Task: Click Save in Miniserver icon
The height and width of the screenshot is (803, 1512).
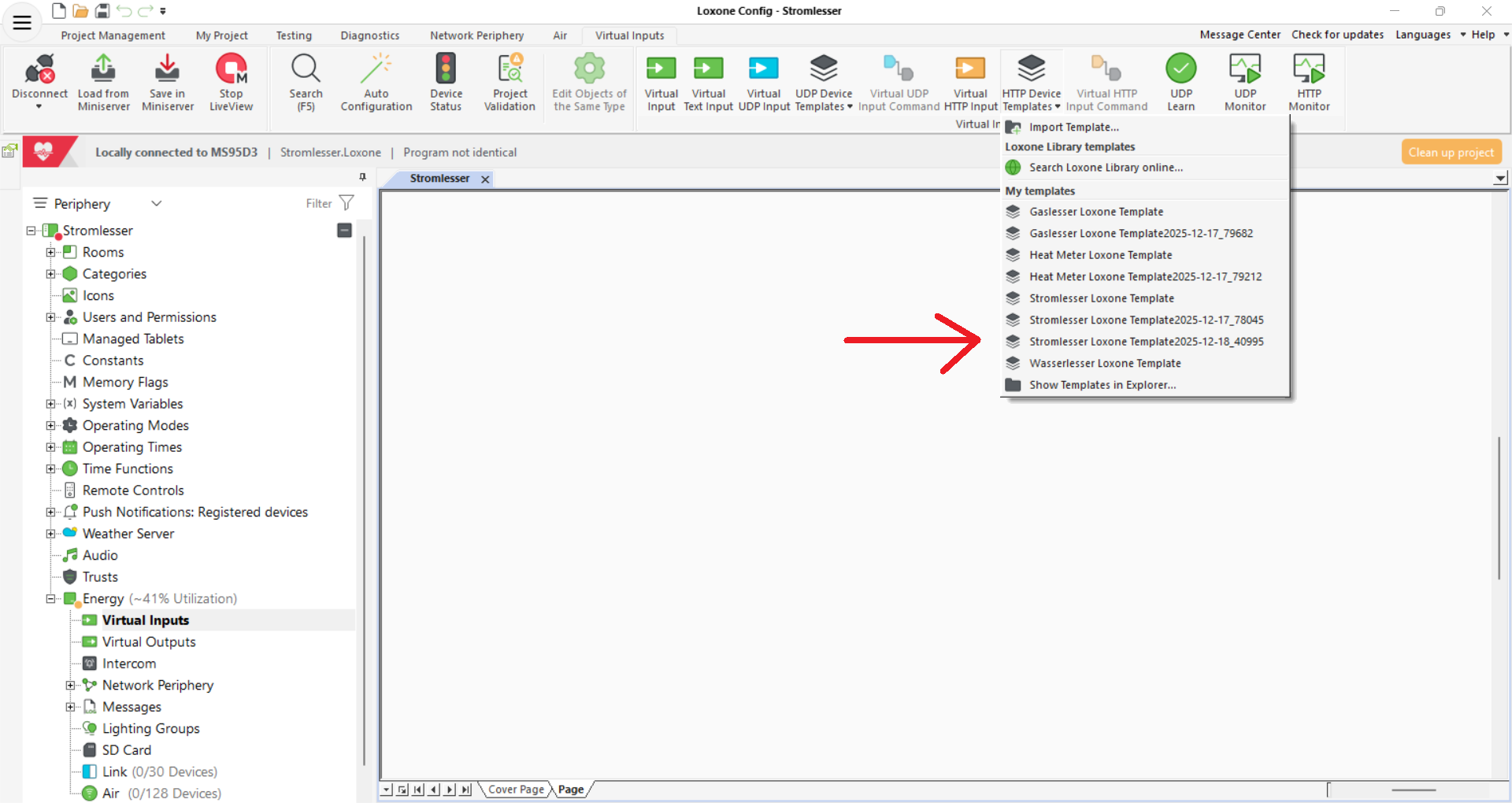Action: pyautogui.click(x=167, y=71)
